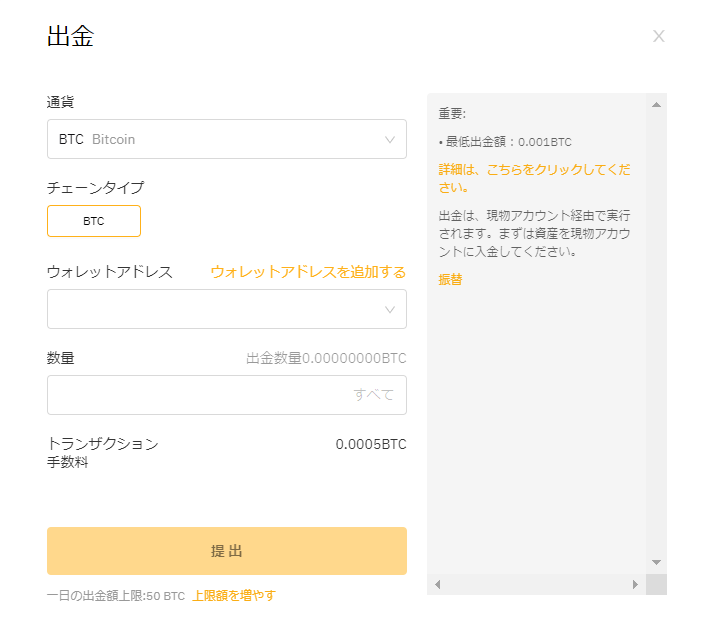Screen dimensions: 712x630
Task: Select the BTC chain type option
Action: coord(94,221)
